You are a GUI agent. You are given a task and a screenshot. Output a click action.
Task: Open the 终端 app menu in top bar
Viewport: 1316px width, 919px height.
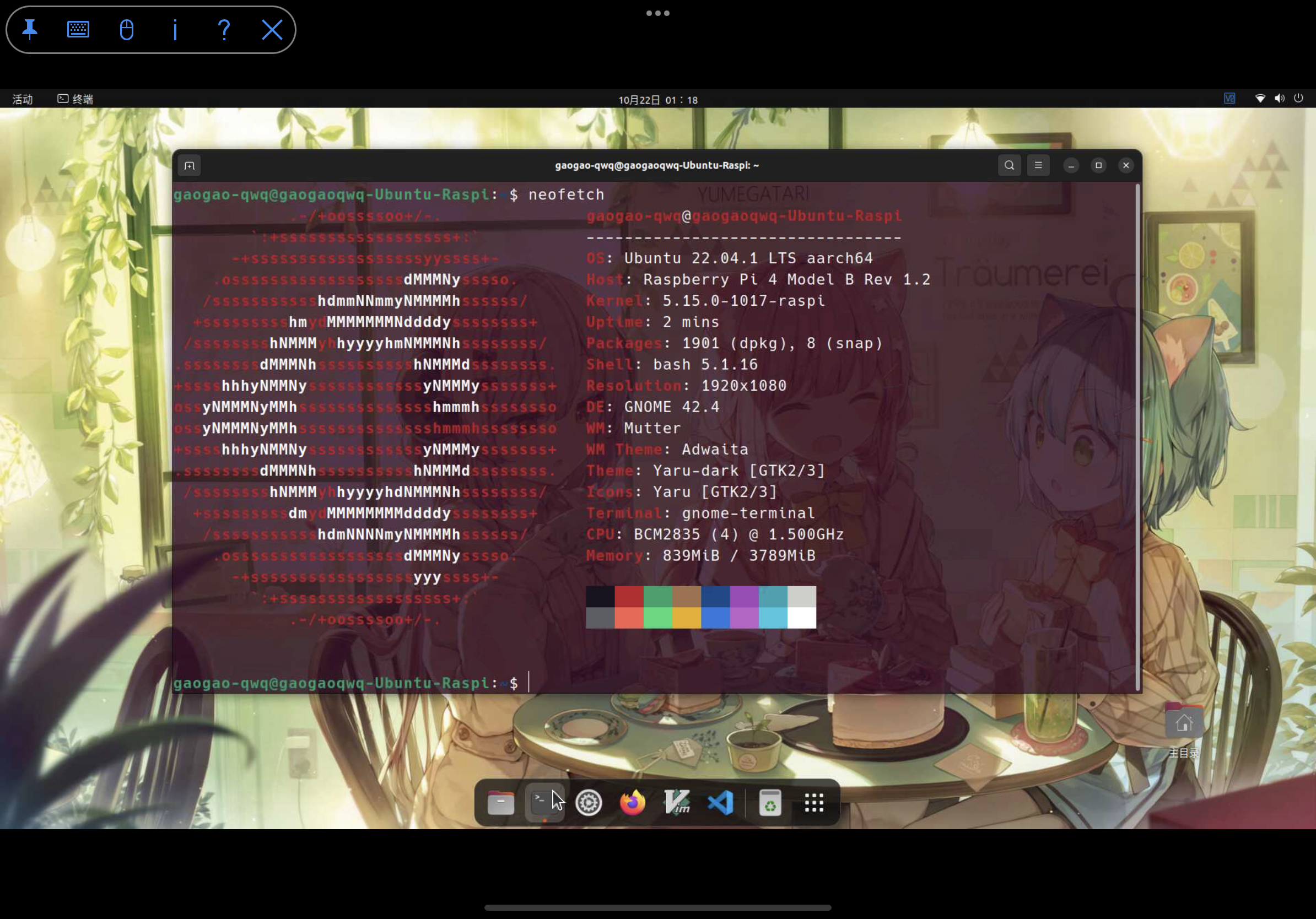[75, 99]
